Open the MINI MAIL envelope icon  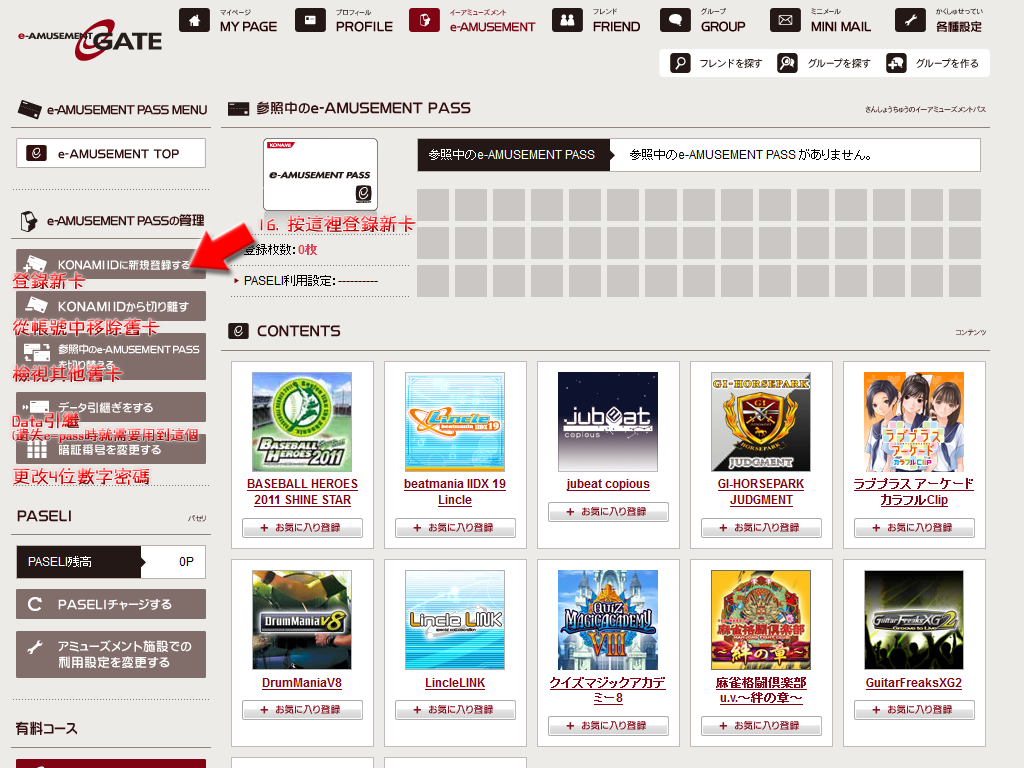786,20
